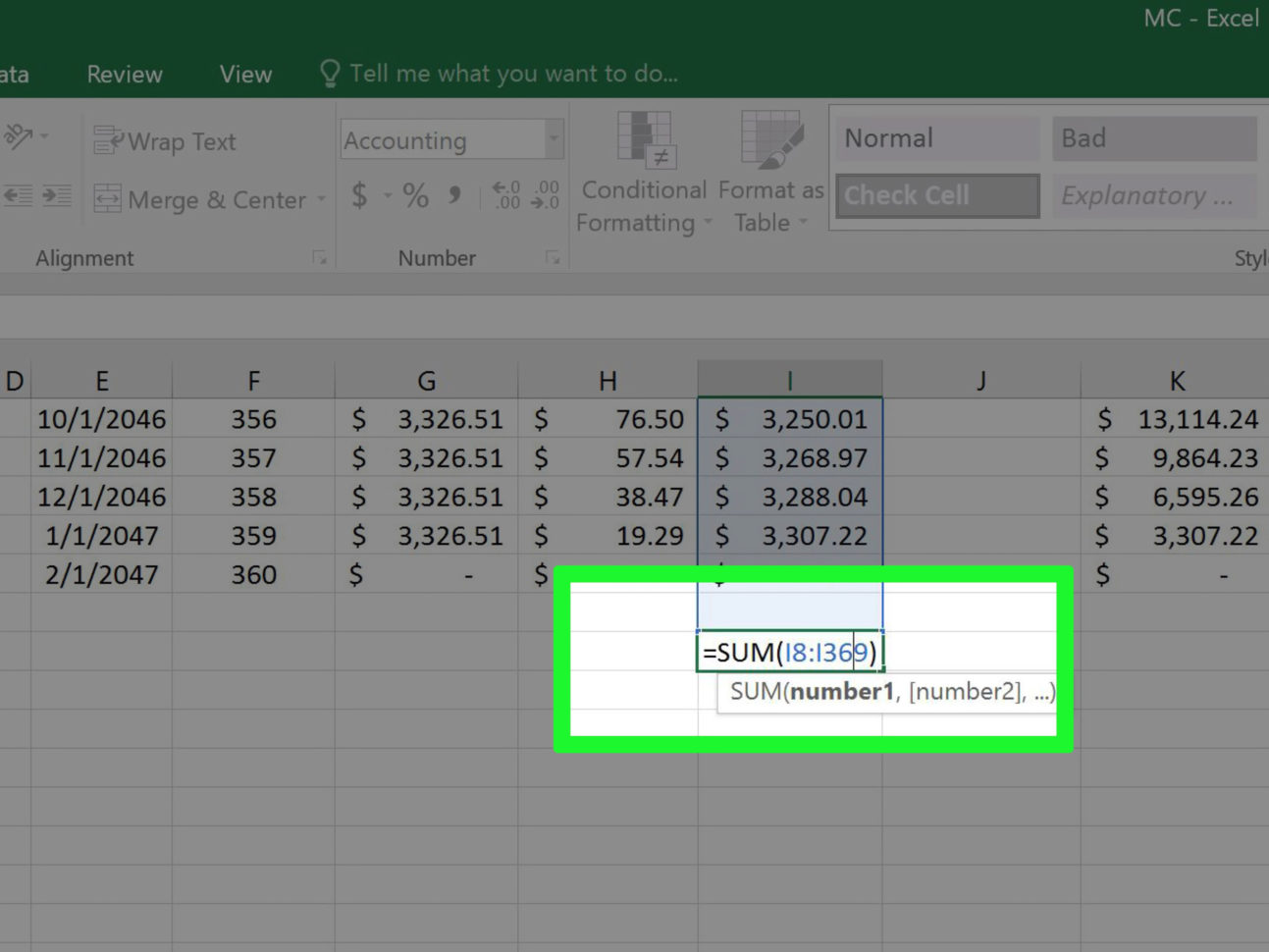This screenshot has height=952, width=1269.
Task: Open the Format as Table dropdown arrow
Action: 805,222
